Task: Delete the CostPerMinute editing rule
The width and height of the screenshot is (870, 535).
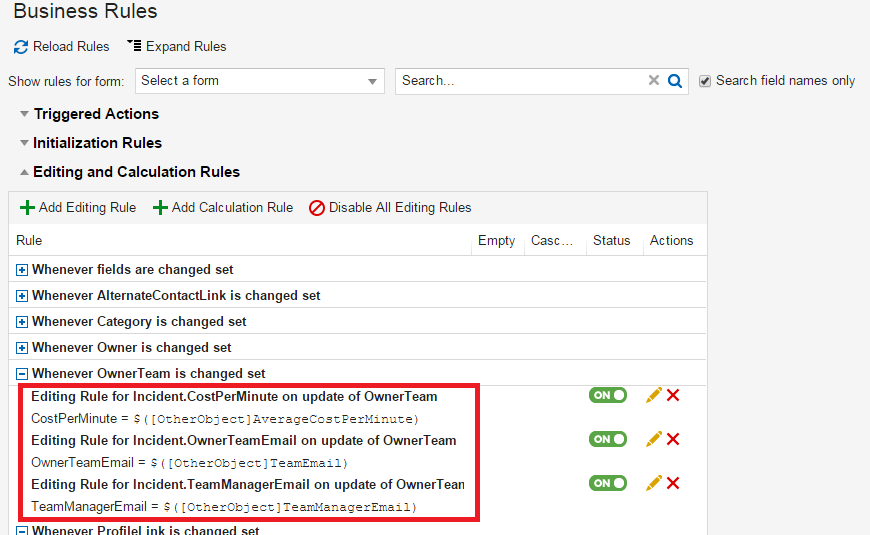Action: (673, 395)
